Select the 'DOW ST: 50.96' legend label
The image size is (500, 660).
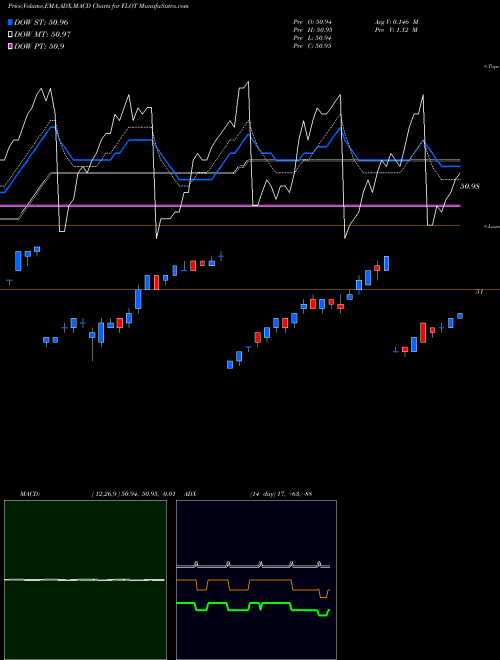click(x=41, y=22)
